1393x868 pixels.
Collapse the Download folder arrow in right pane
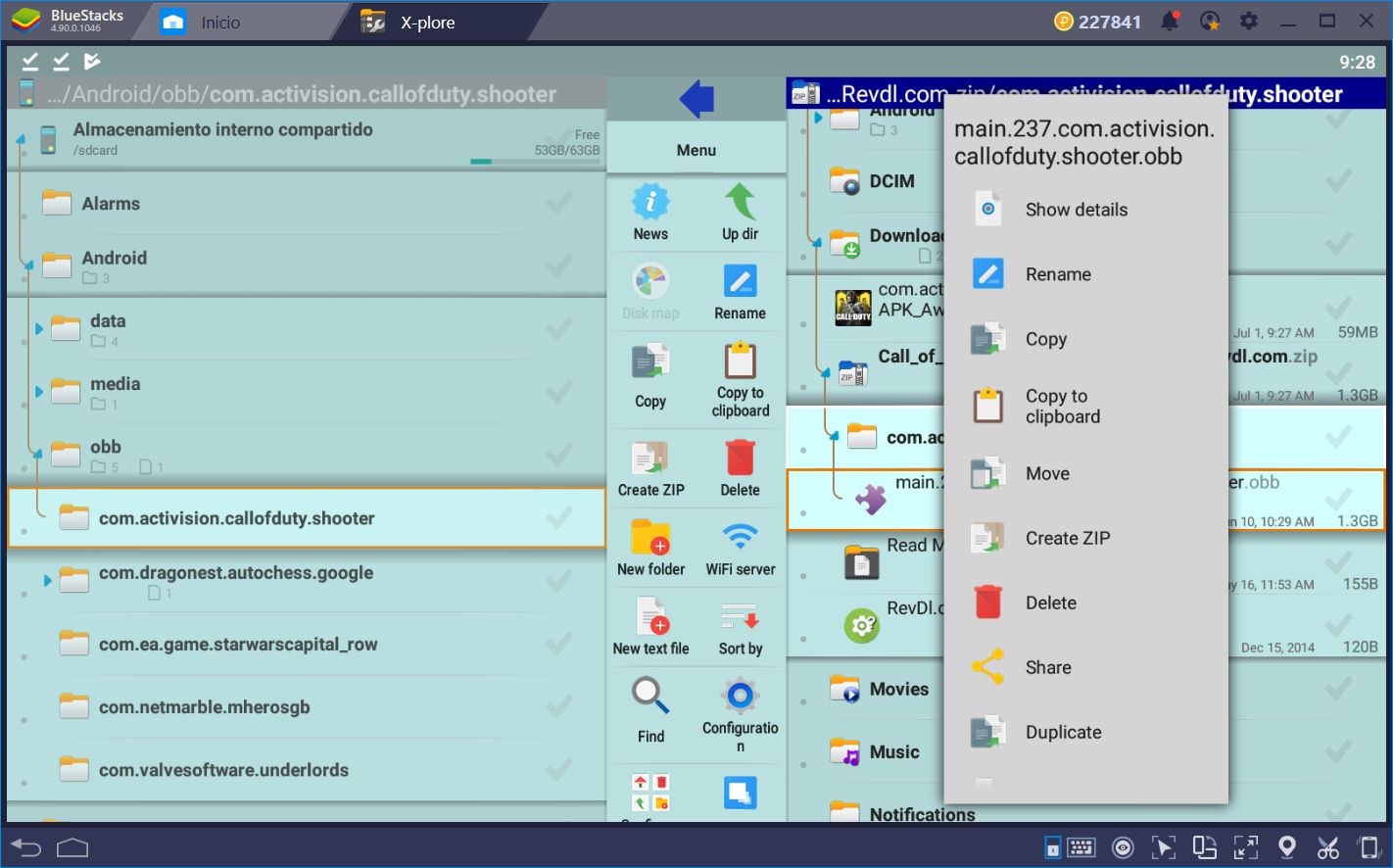[x=815, y=242]
